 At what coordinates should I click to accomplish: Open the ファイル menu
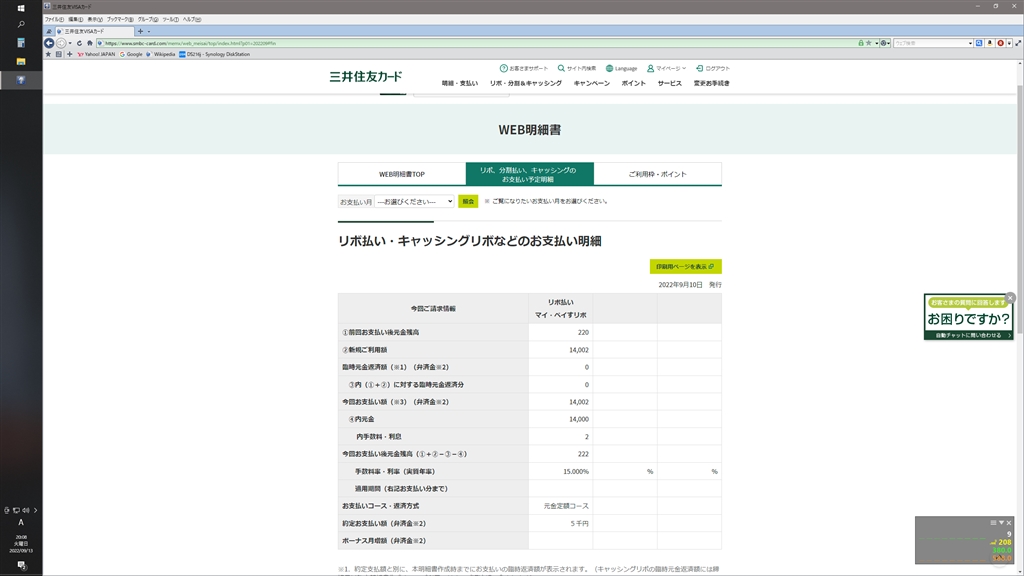54,20
